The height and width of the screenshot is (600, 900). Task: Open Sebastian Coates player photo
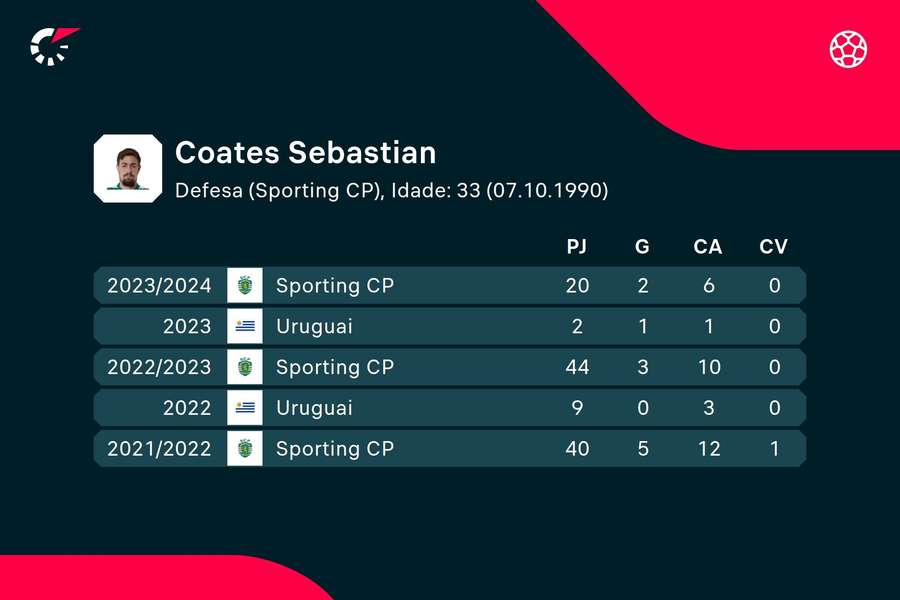[127, 168]
